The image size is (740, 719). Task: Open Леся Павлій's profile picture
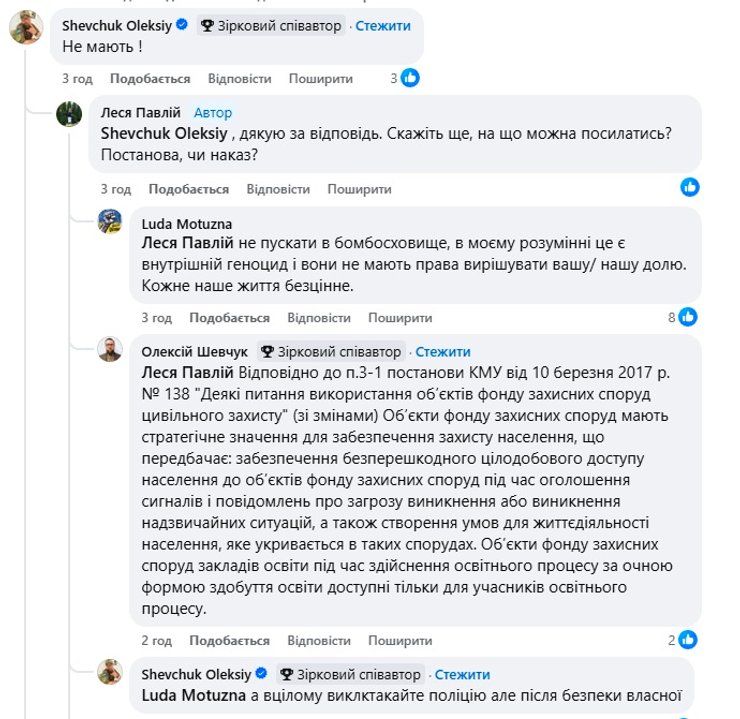[x=69, y=114]
